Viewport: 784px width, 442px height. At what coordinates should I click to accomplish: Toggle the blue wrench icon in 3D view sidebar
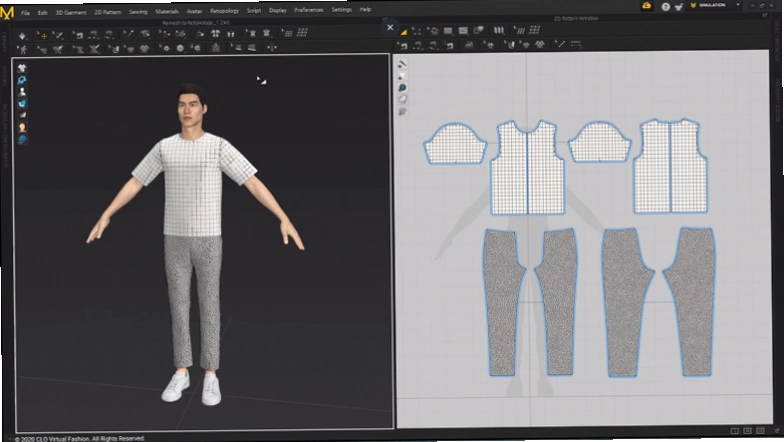coord(22,80)
